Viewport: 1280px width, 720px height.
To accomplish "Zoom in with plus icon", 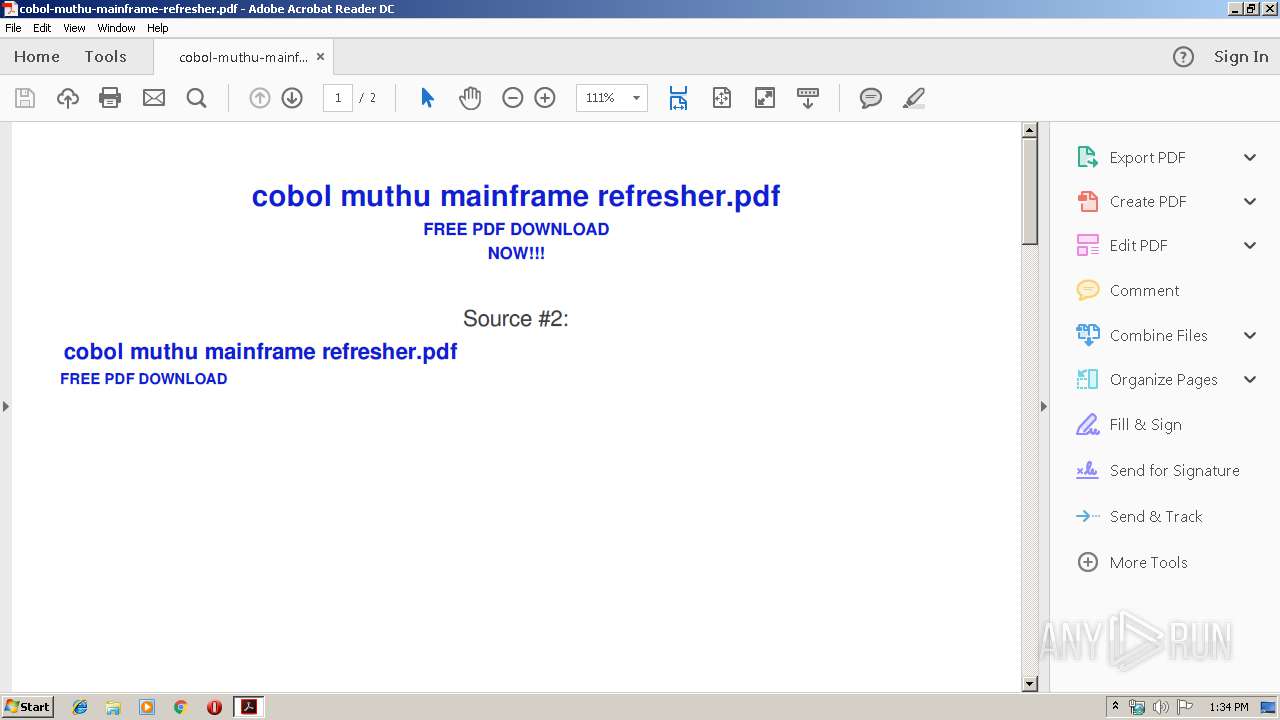I will point(545,98).
